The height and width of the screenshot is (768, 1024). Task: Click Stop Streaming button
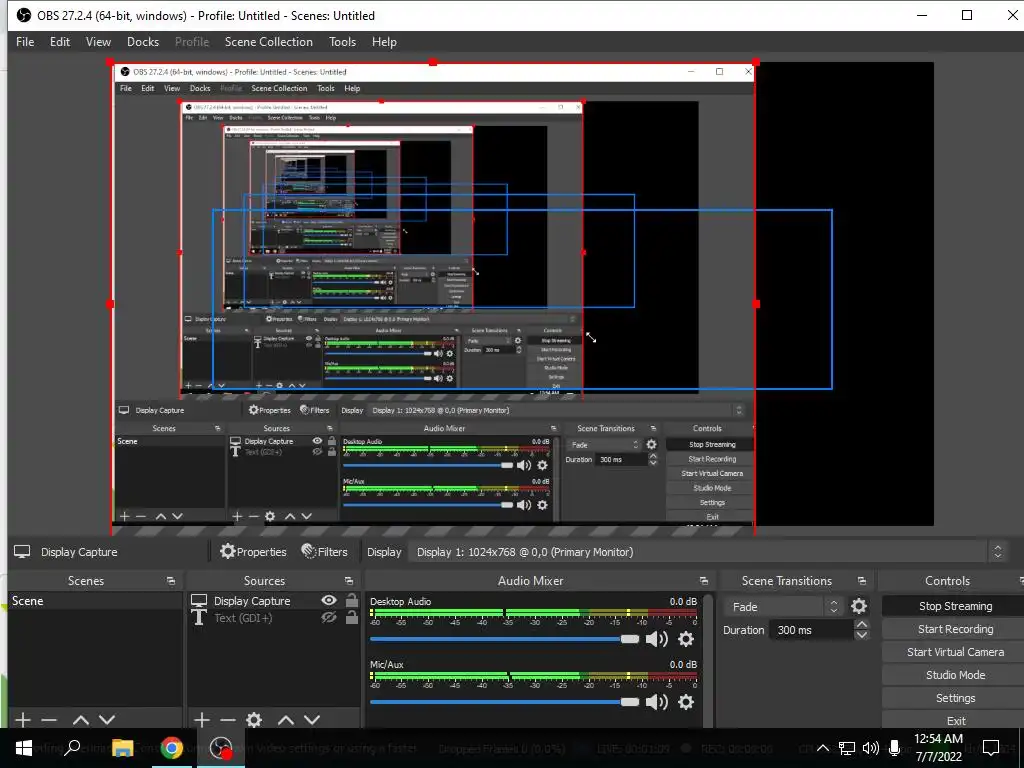pos(955,606)
